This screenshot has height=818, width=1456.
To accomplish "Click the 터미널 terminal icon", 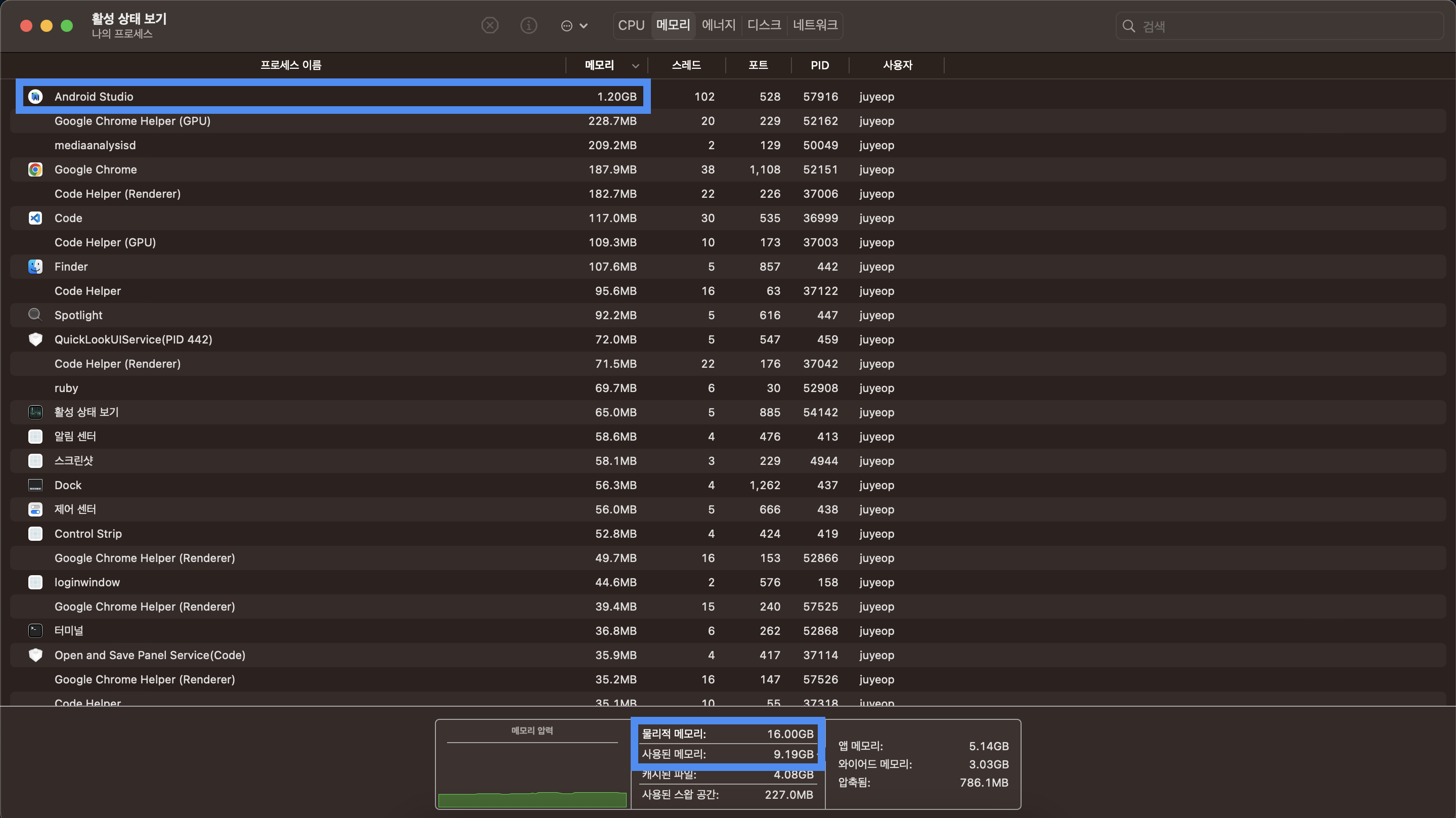I will (x=35, y=631).
